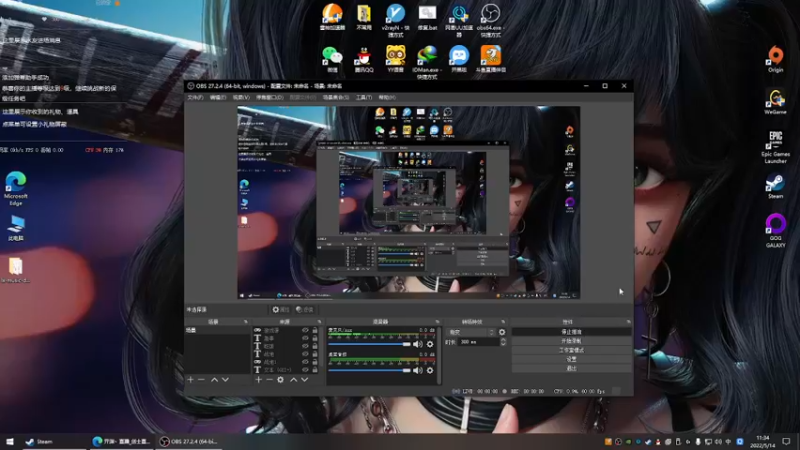Move scene up with arrow in Scenes dock
This screenshot has width=800, height=450.
pos(214,380)
